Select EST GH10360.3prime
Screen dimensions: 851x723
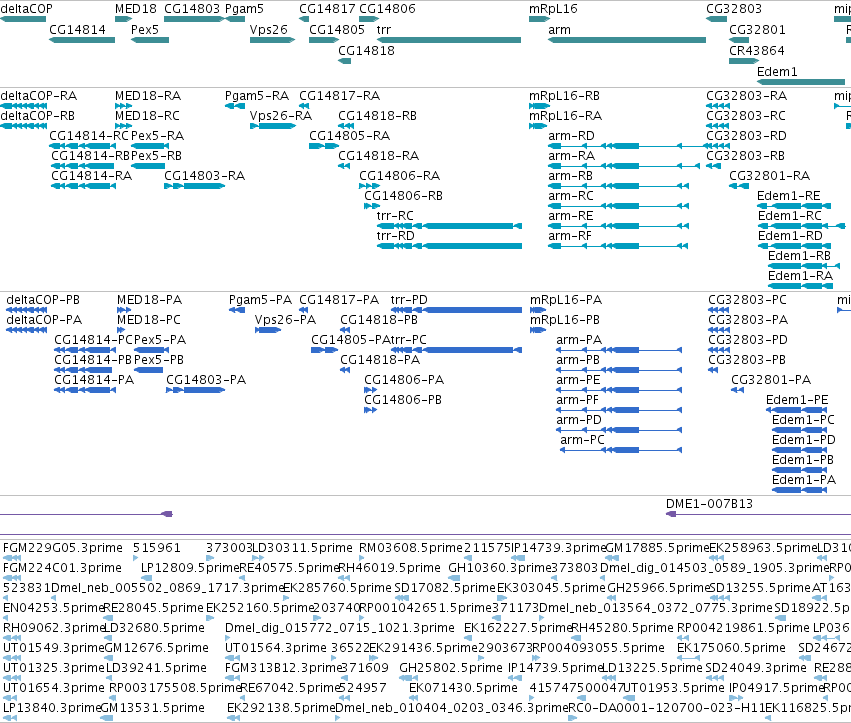(x=499, y=568)
